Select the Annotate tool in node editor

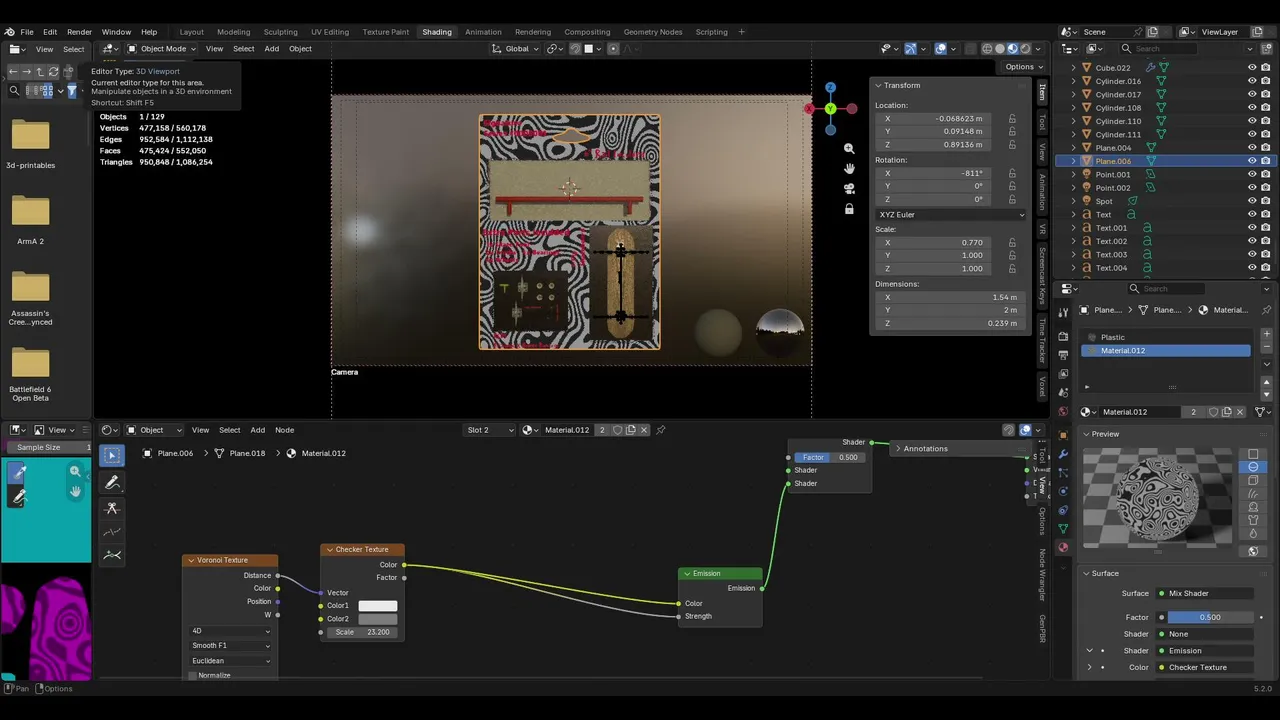point(112,482)
